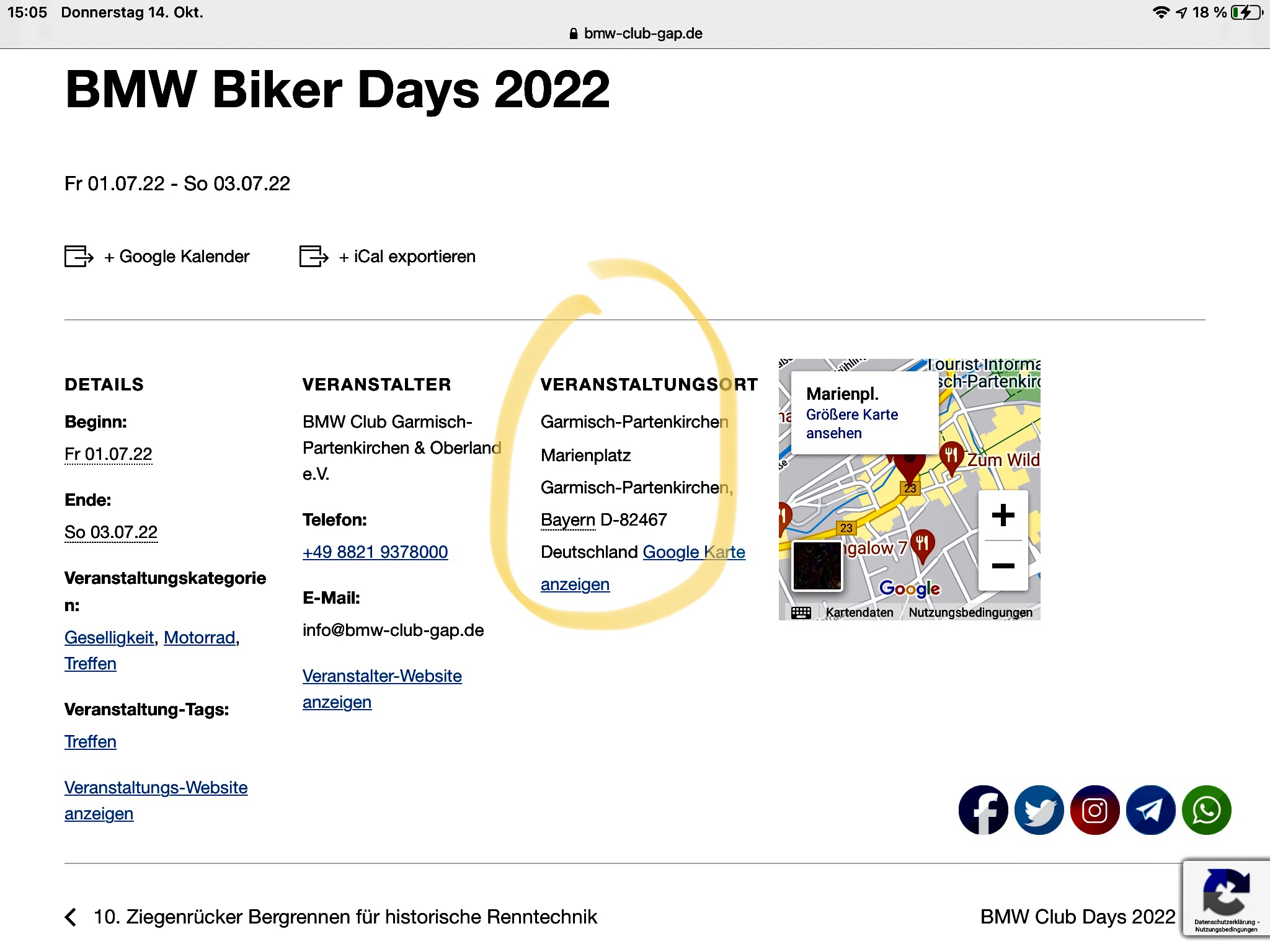Screen dimensions: 1270x952
Task: Share event via Twitter icon
Action: 1039,810
